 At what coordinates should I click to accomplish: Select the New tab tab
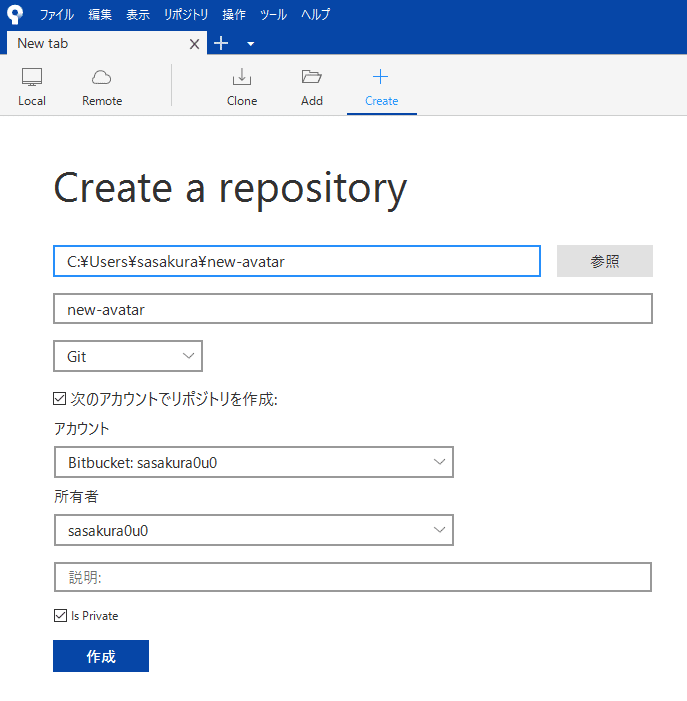(x=107, y=43)
